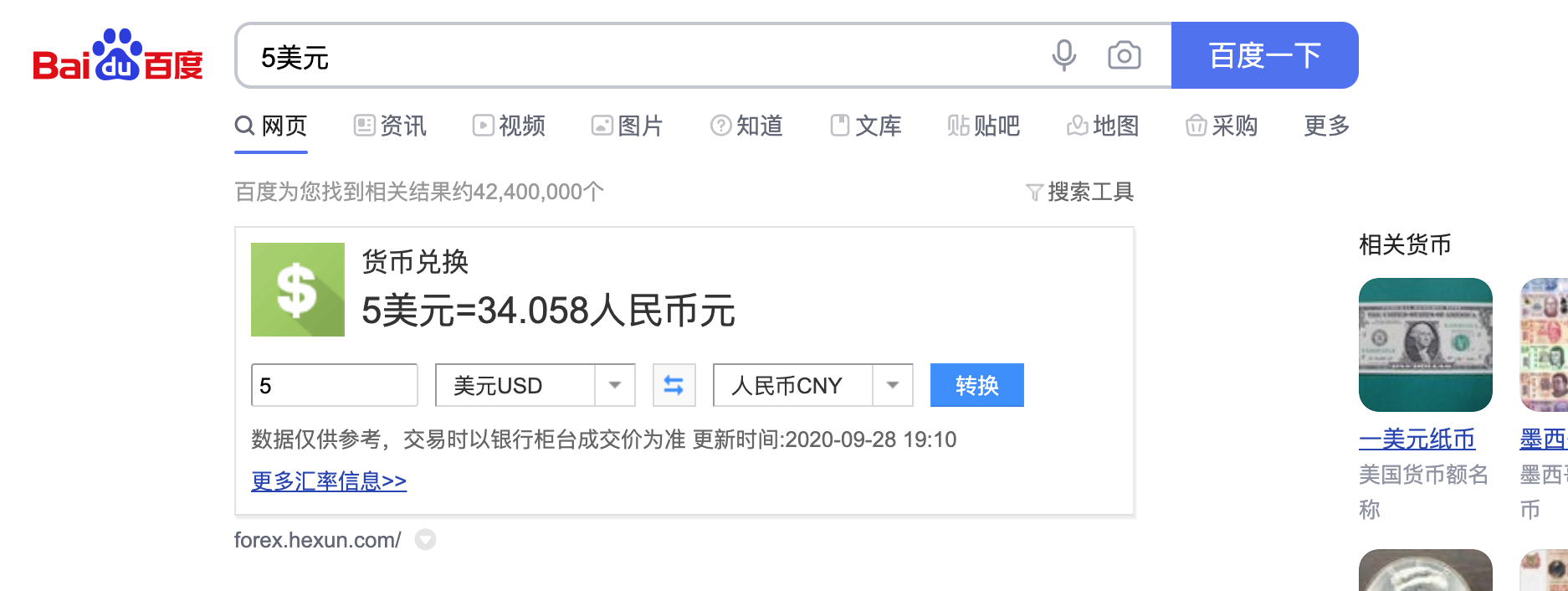Open the 采购 tab
1568x591 pixels.
click(1222, 126)
